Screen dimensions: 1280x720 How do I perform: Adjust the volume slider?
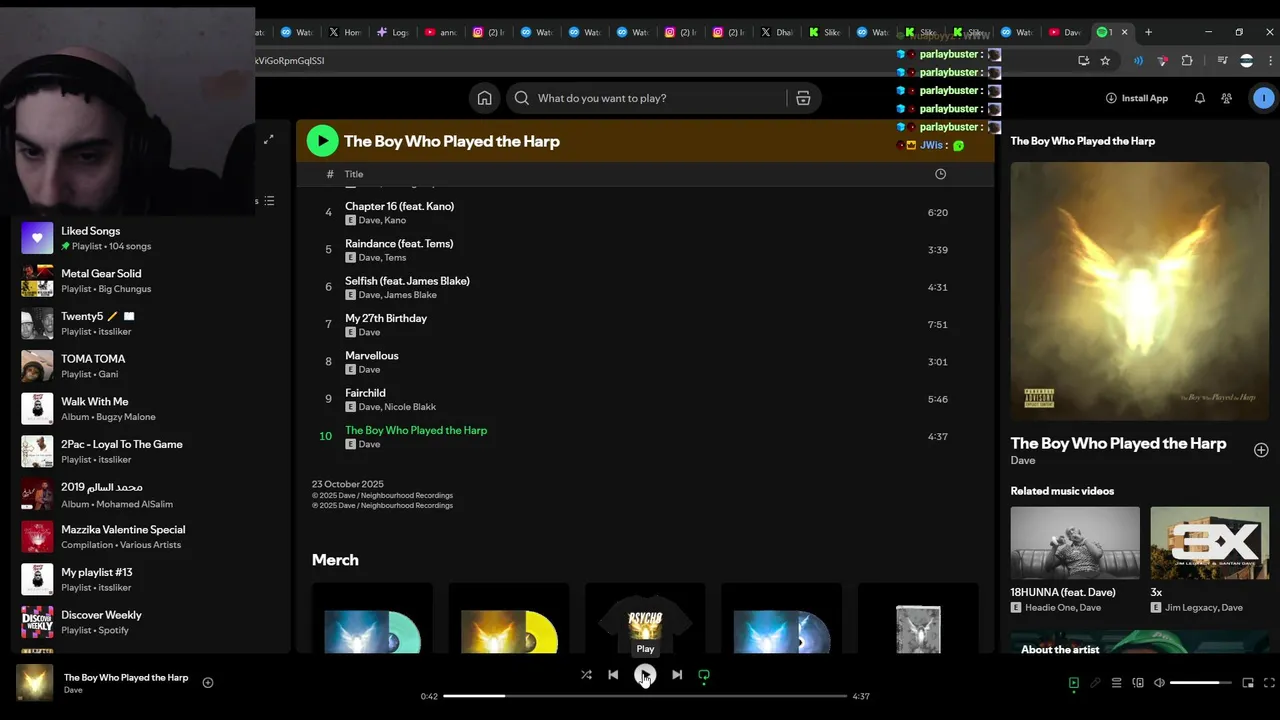tap(1201, 683)
